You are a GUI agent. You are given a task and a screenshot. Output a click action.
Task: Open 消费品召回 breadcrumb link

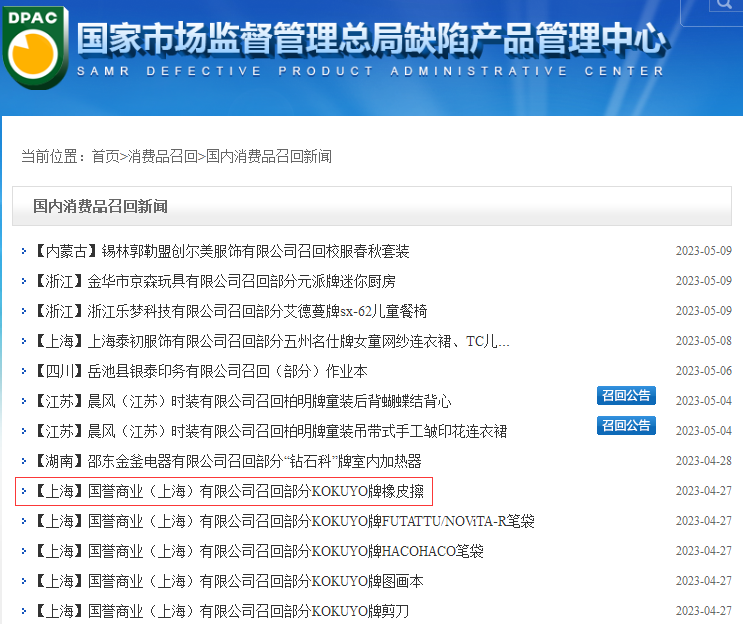(163, 156)
